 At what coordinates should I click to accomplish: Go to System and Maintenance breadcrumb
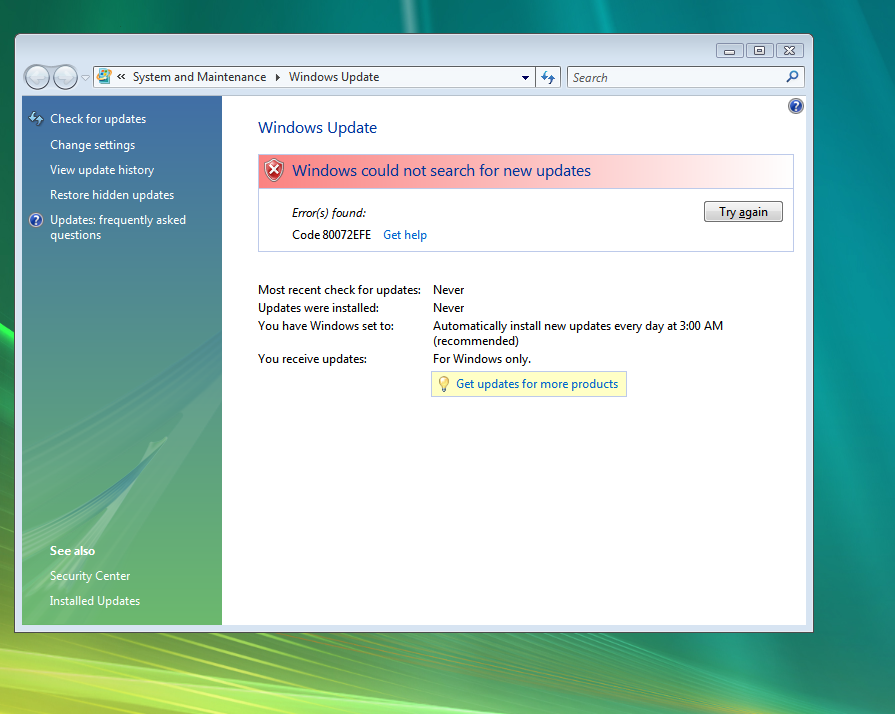pos(199,77)
